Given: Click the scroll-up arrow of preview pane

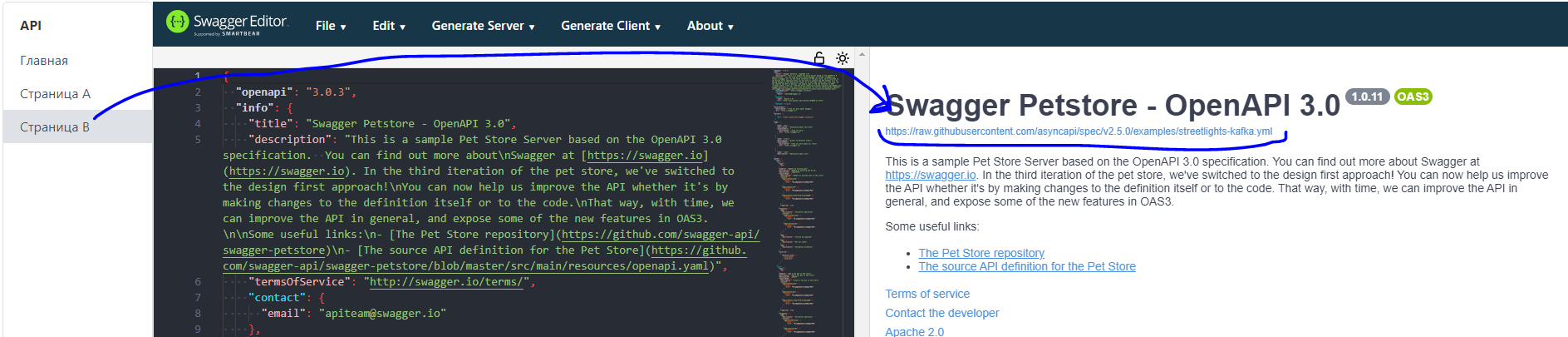Looking at the screenshot, I should (862, 55).
